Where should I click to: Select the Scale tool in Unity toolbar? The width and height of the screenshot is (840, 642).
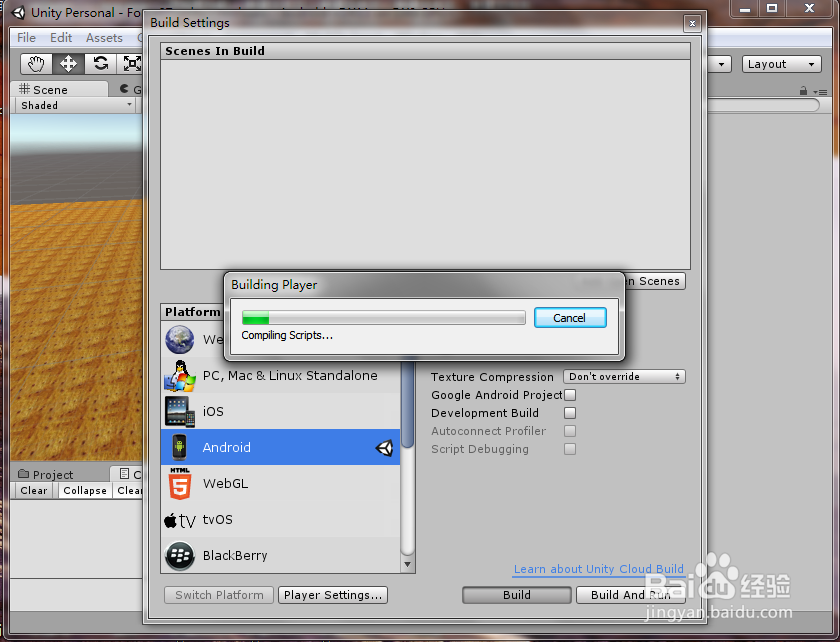(x=130, y=64)
